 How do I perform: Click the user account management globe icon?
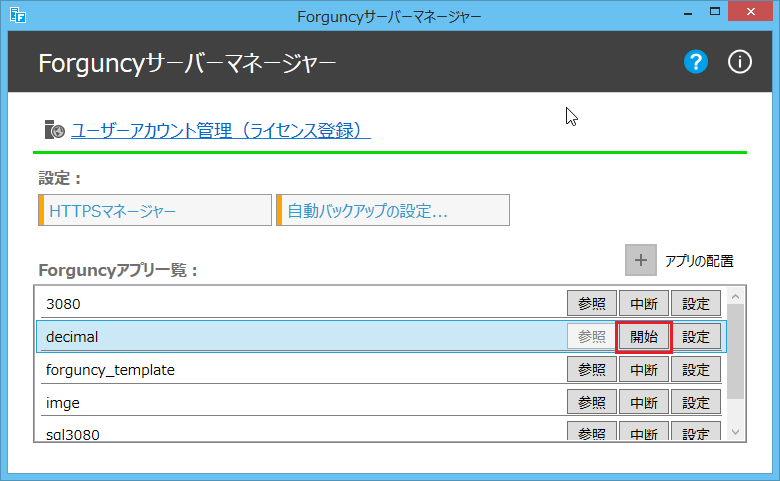[x=54, y=130]
